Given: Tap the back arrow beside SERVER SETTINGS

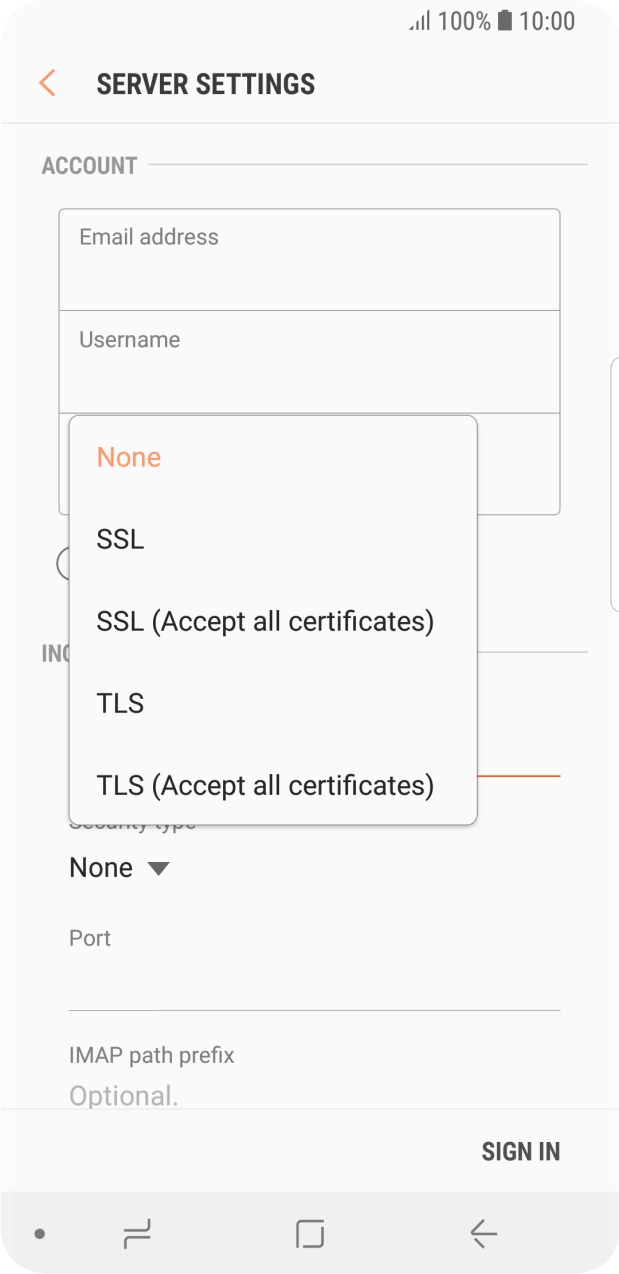Looking at the screenshot, I should coord(46,83).
